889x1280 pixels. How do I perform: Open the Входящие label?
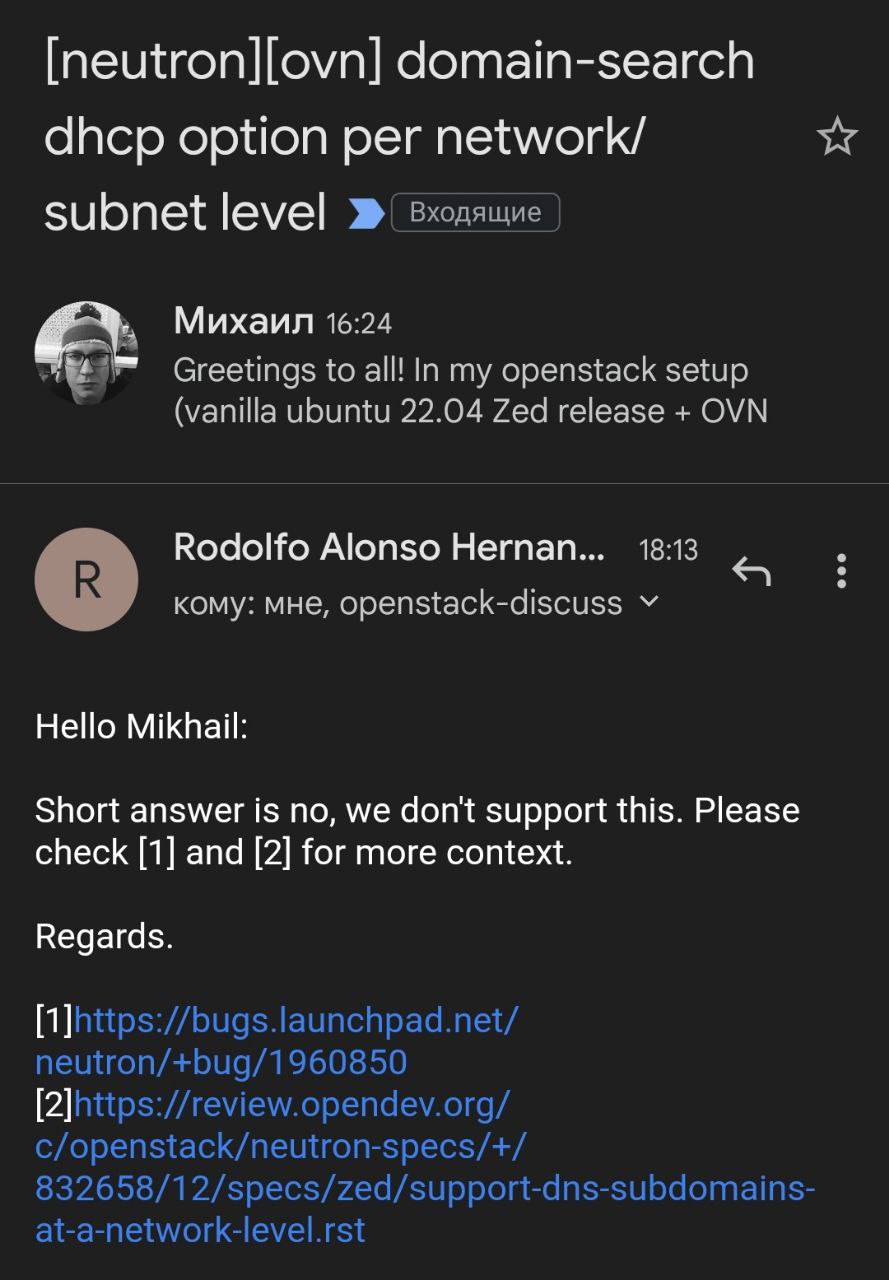pos(475,212)
